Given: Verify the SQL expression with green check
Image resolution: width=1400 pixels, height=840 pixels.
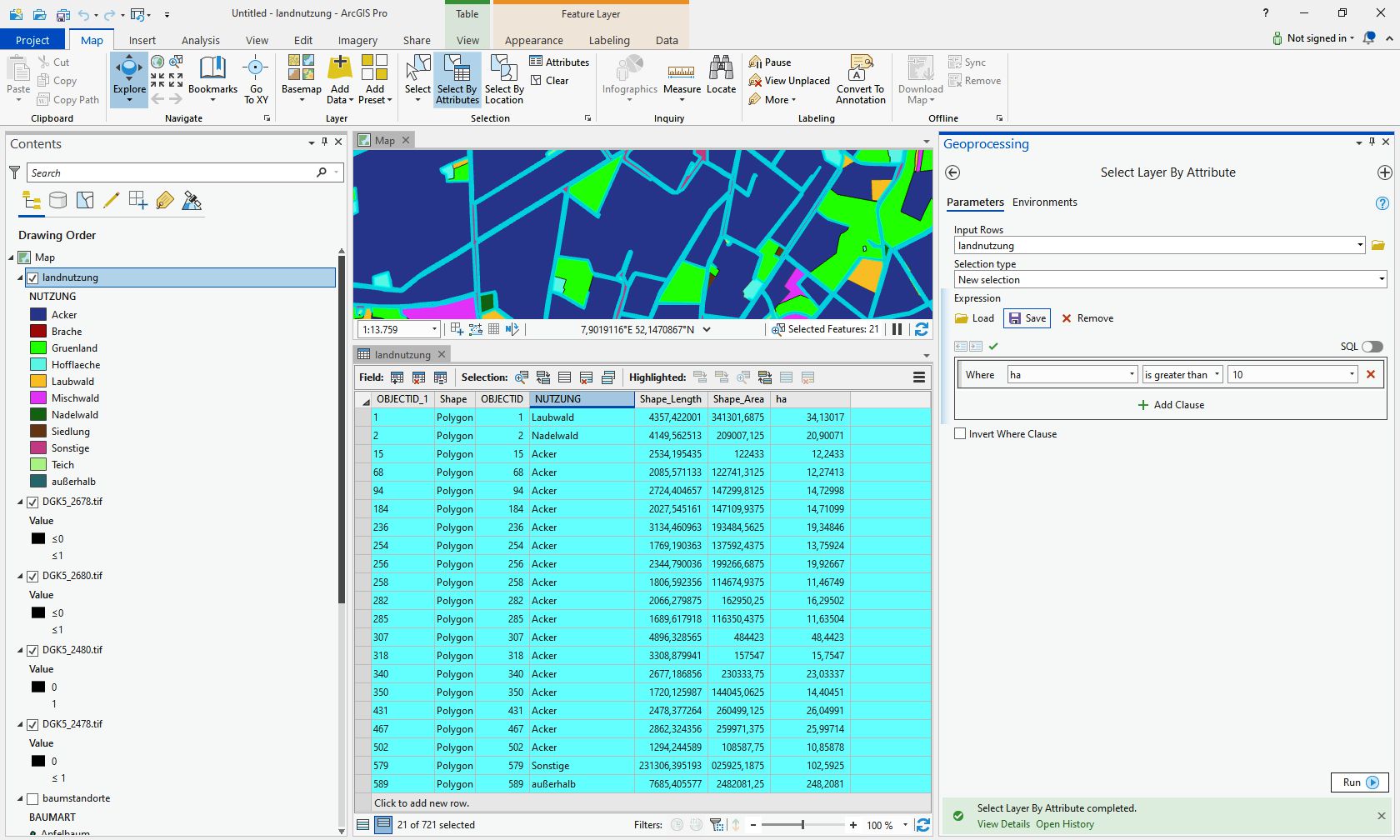Looking at the screenshot, I should pos(993,347).
